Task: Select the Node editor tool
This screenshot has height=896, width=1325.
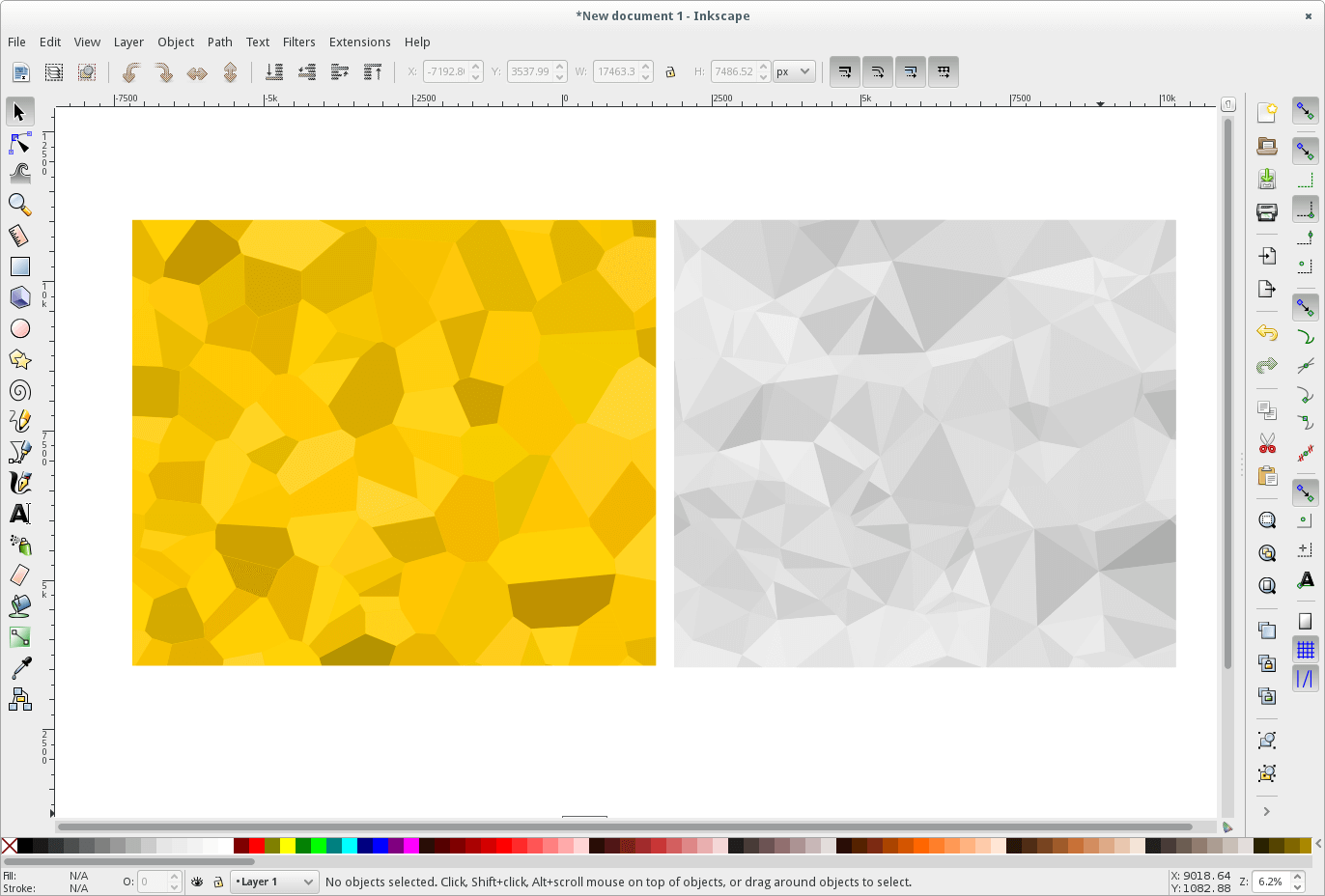Action: click(x=19, y=143)
